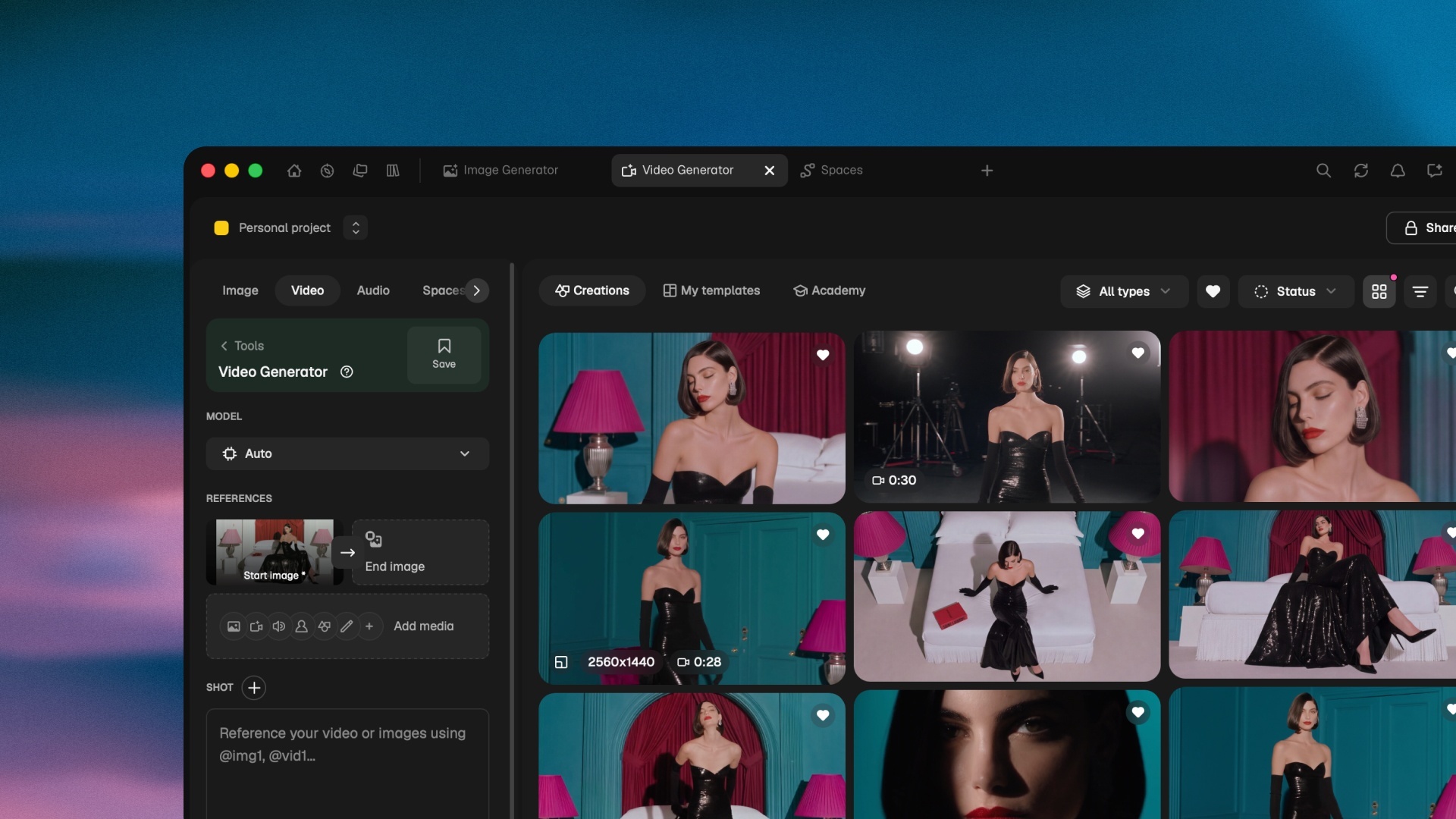The width and height of the screenshot is (1456, 819).
Task: Toggle favorites filter heart button
Action: tap(1213, 291)
